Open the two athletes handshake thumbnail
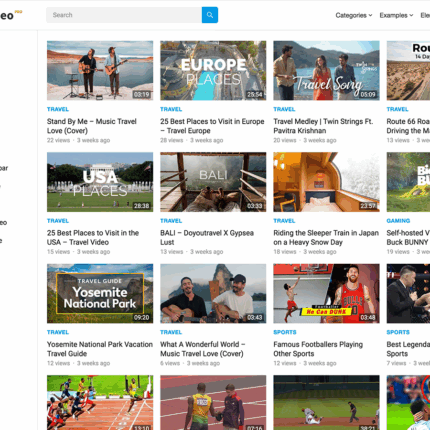The width and height of the screenshot is (430, 430). (213, 403)
